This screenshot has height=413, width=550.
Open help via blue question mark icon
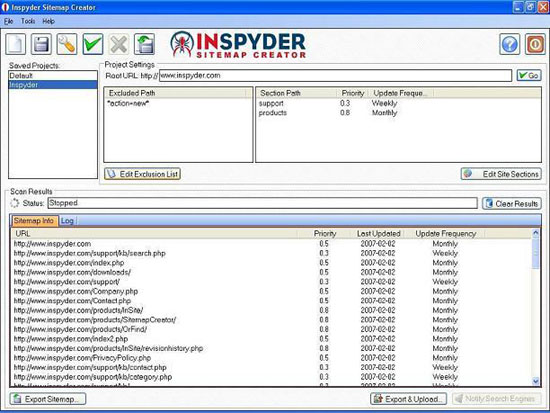tap(510, 44)
